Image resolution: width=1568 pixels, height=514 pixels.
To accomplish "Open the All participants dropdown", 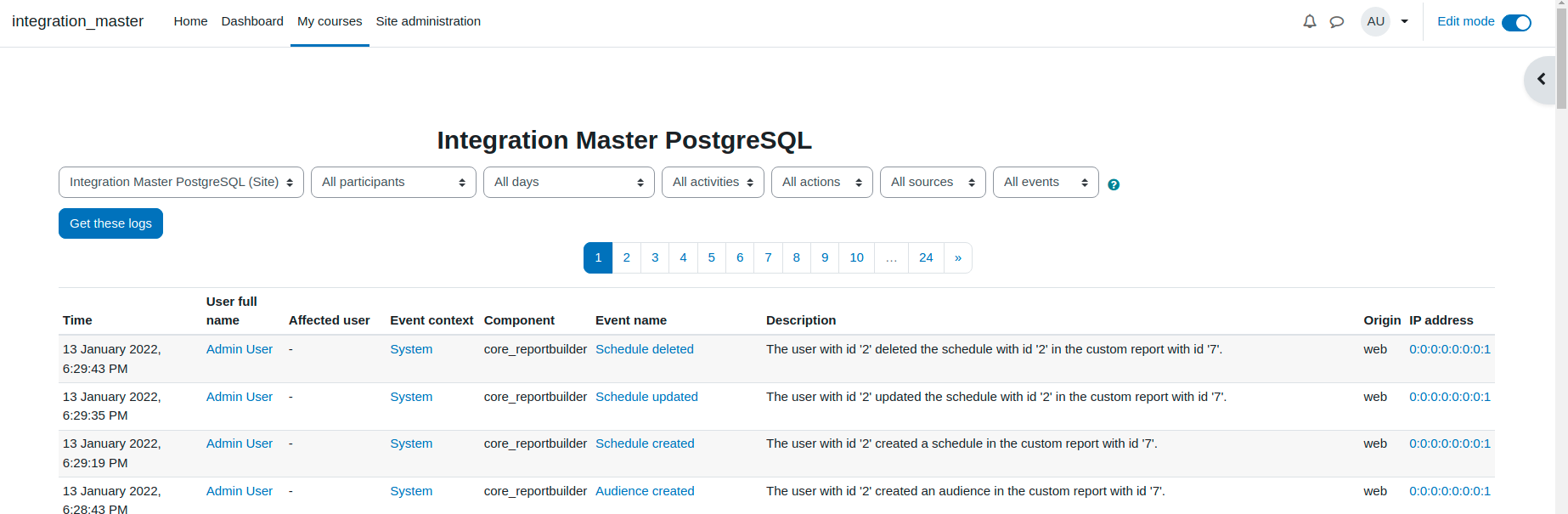I will point(394,182).
